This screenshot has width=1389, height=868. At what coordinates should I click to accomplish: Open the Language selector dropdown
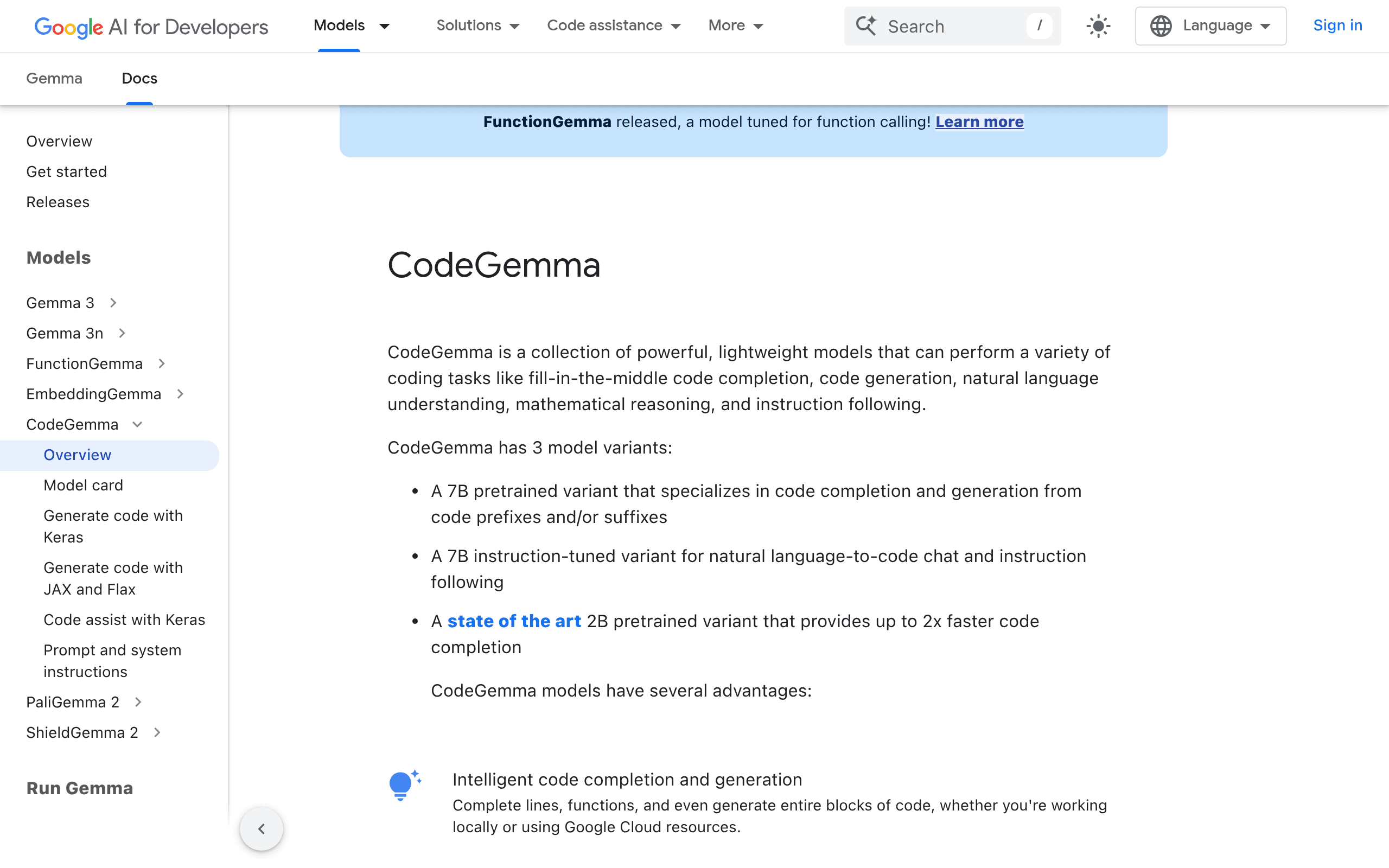[x=1210, y=26]
